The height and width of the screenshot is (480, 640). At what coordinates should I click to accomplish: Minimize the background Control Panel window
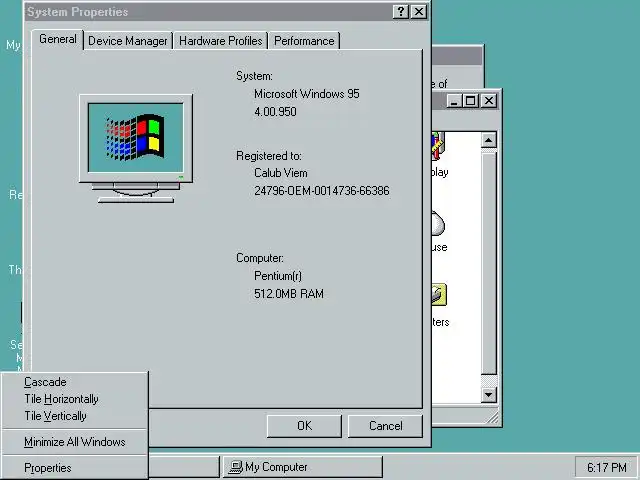click(454, 101)
